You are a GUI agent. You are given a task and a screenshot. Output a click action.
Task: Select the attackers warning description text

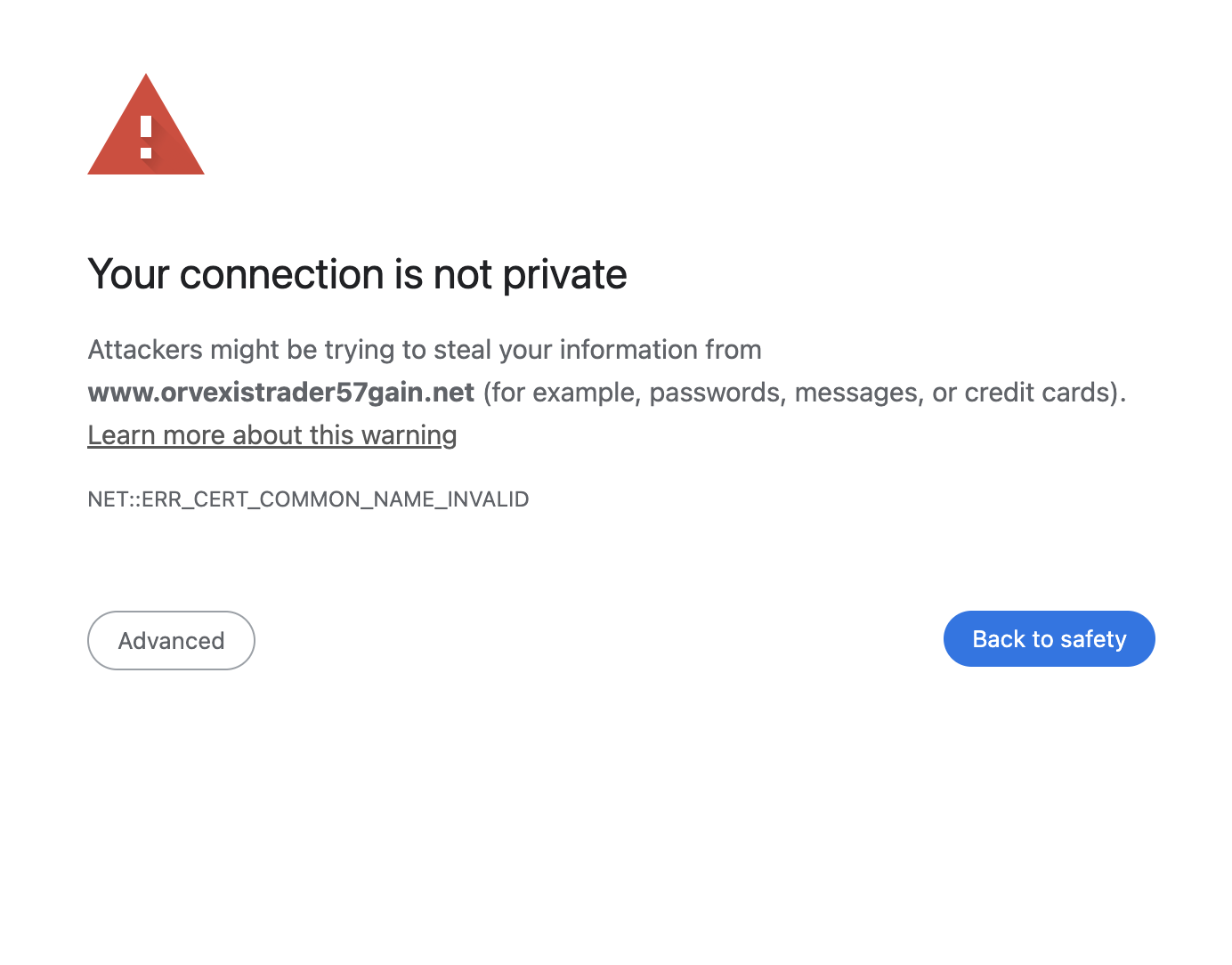[425, 349]
